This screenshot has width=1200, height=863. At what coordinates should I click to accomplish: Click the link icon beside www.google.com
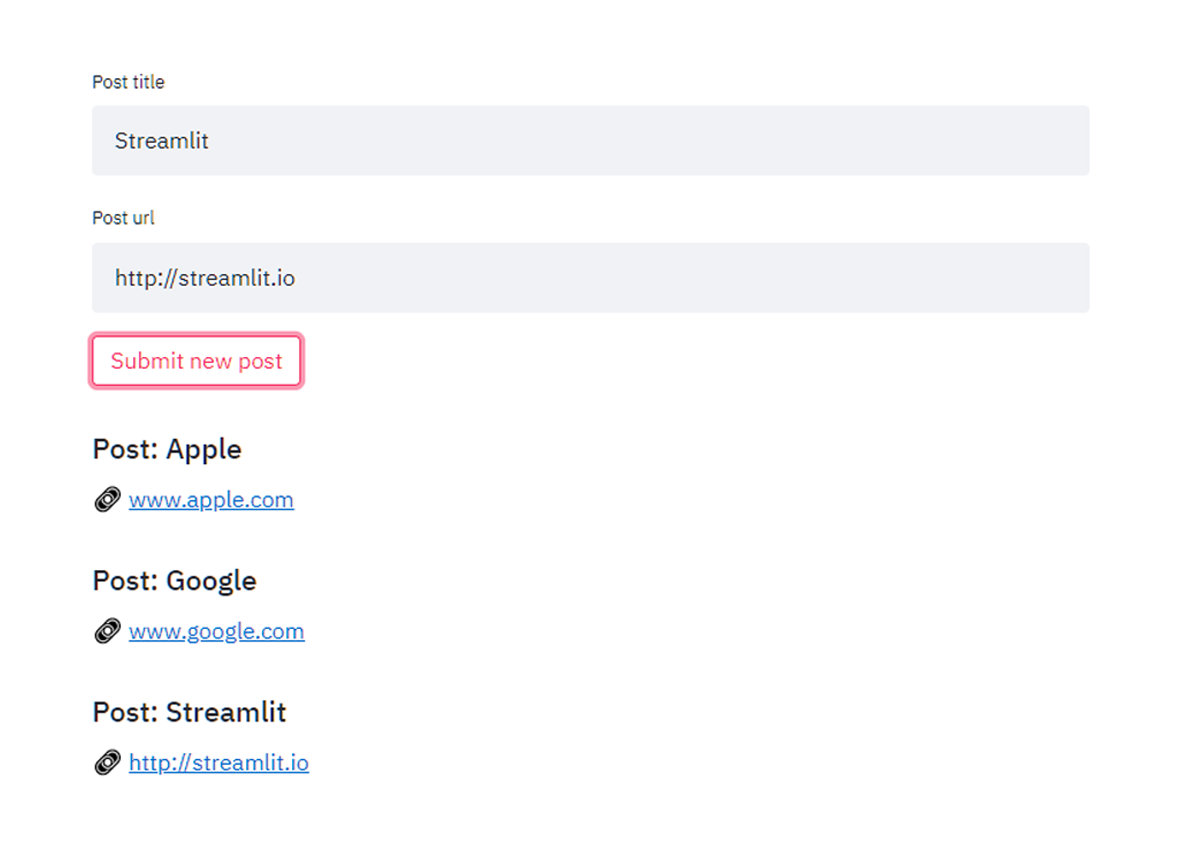click(107, 632)
